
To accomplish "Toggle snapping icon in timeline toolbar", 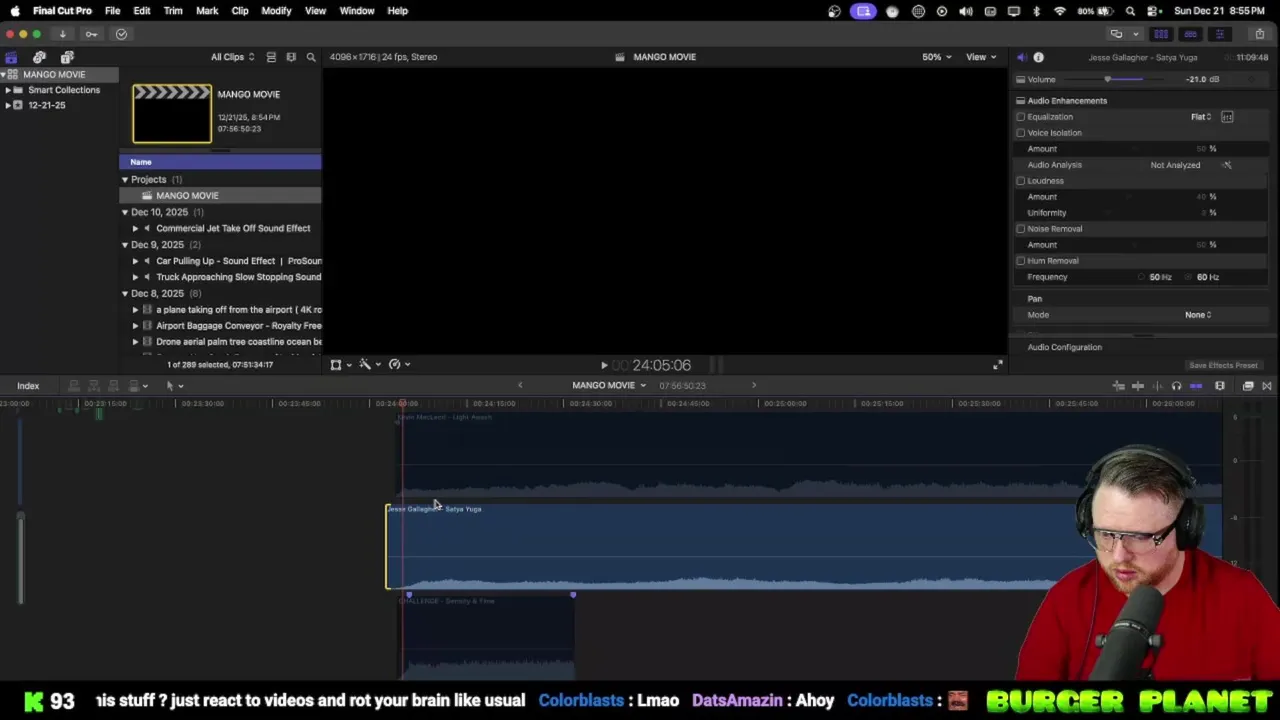I will [x=1196, y=386].
